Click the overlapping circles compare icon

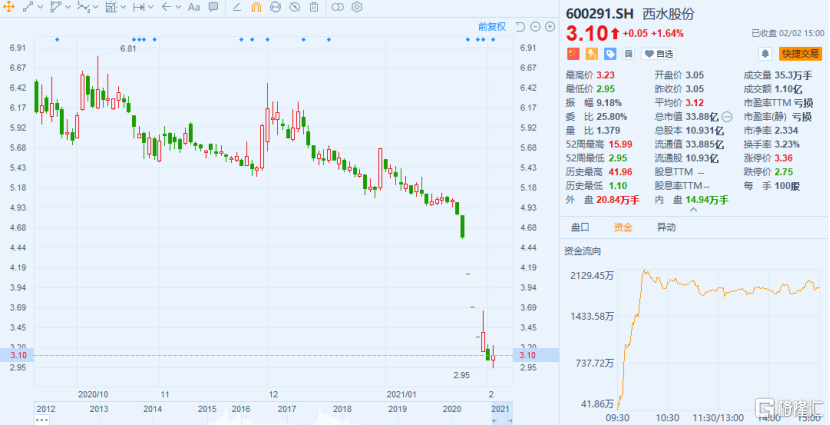pos(337,7)
